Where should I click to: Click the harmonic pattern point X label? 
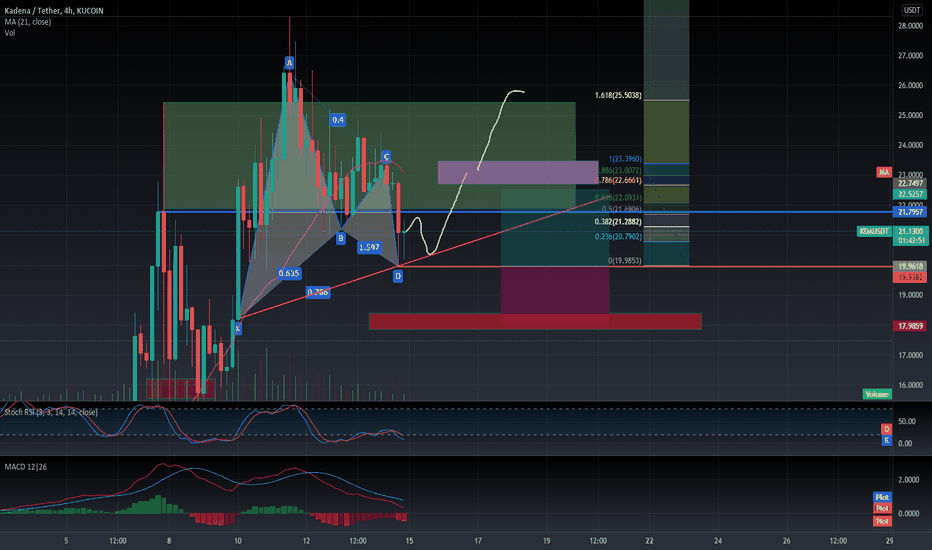237,328
